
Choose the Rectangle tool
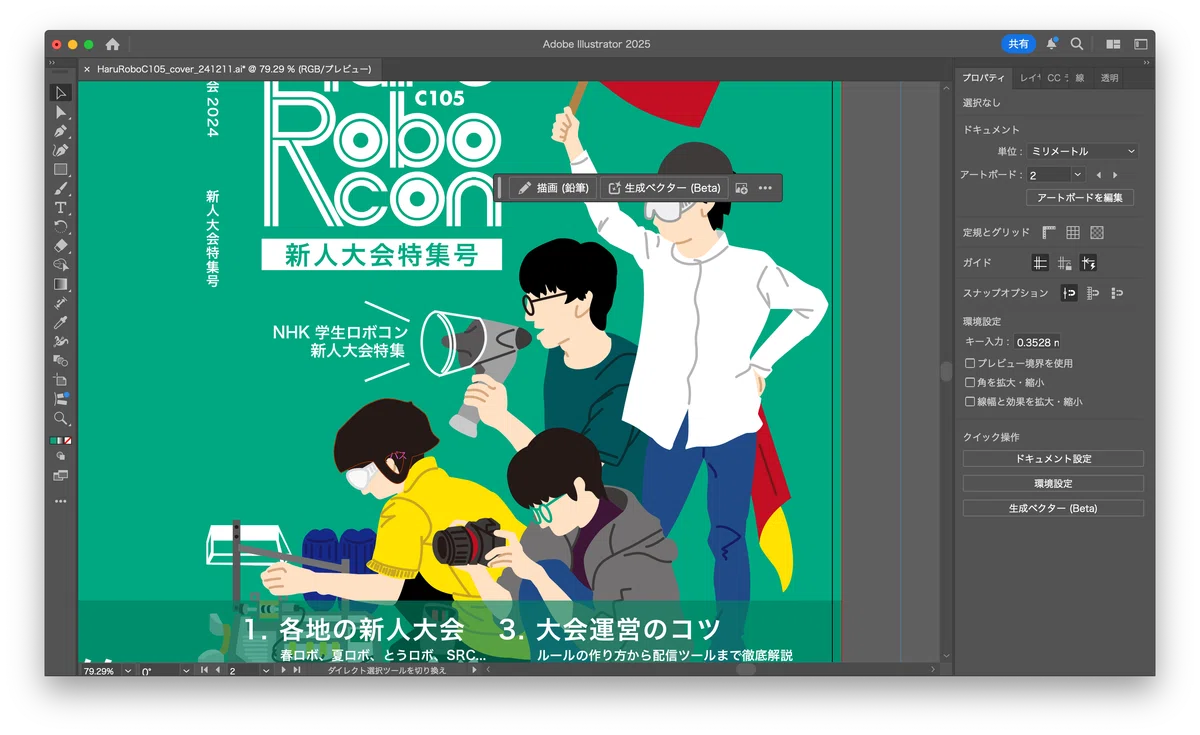(61, 169)
